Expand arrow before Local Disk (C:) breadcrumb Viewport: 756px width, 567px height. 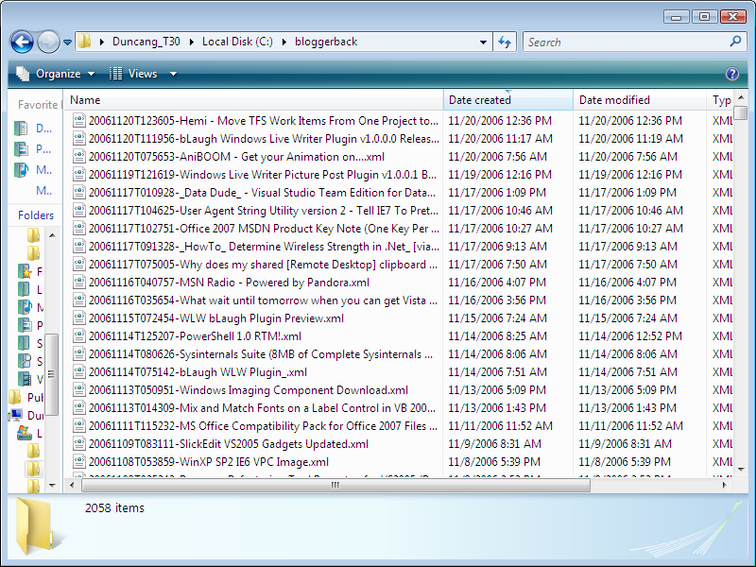pyautogui.click(x=191, y=42)
